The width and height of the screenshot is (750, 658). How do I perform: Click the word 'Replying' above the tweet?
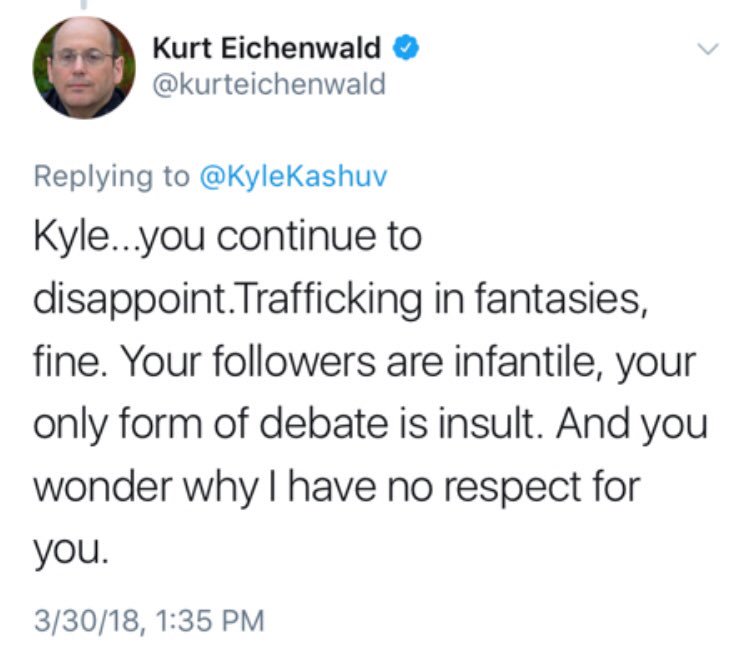coord(93,177)
